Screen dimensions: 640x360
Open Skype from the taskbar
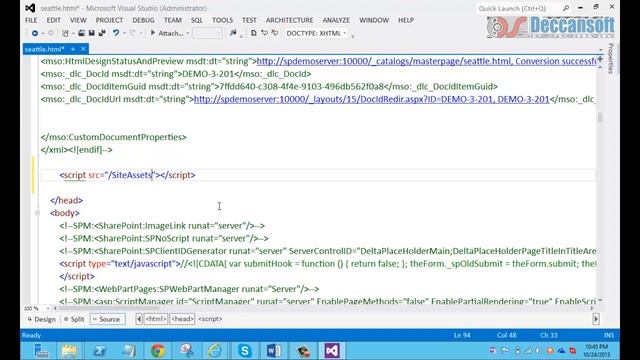244,351
